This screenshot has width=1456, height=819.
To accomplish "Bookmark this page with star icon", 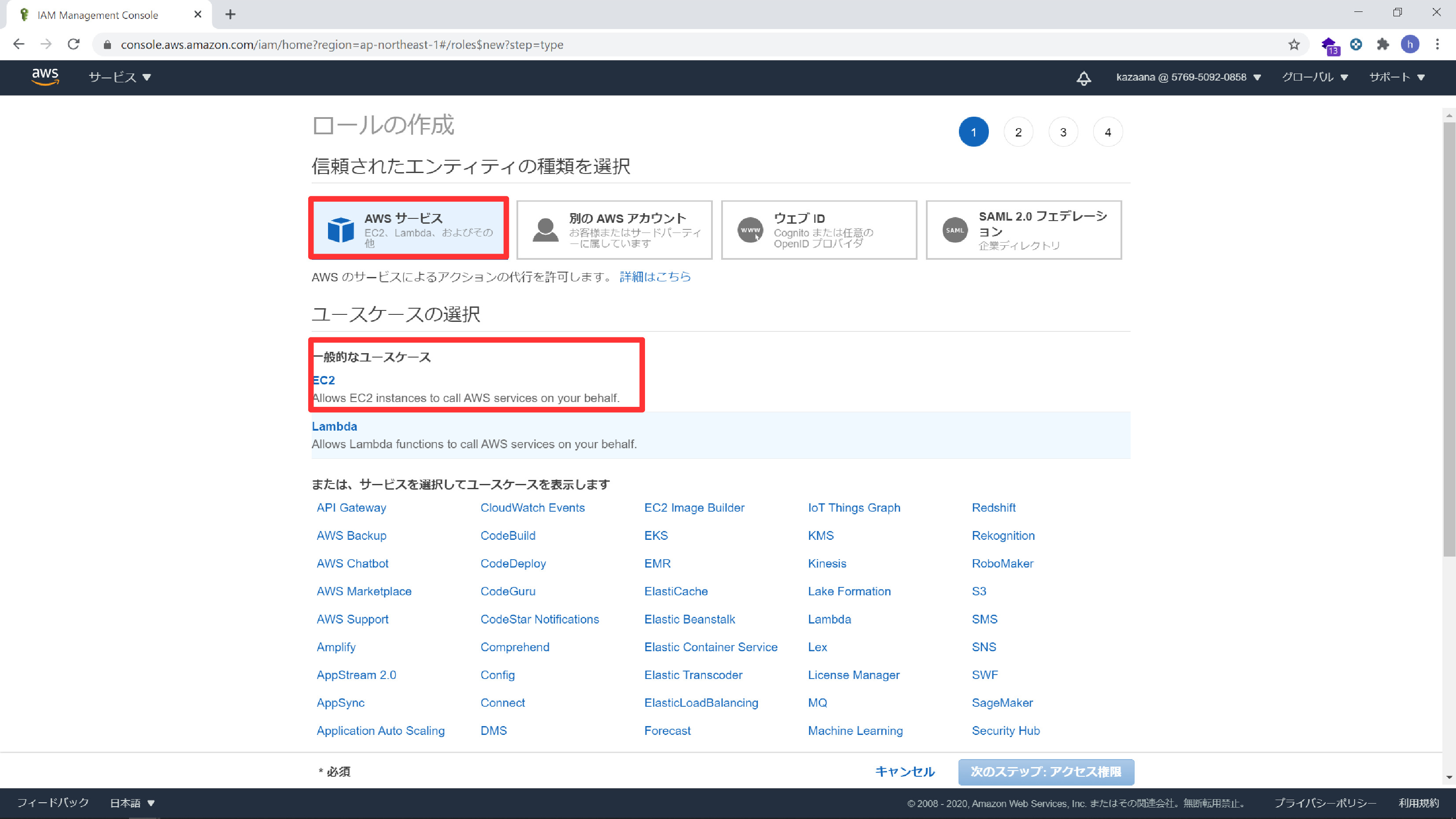I will point(1294,44).
